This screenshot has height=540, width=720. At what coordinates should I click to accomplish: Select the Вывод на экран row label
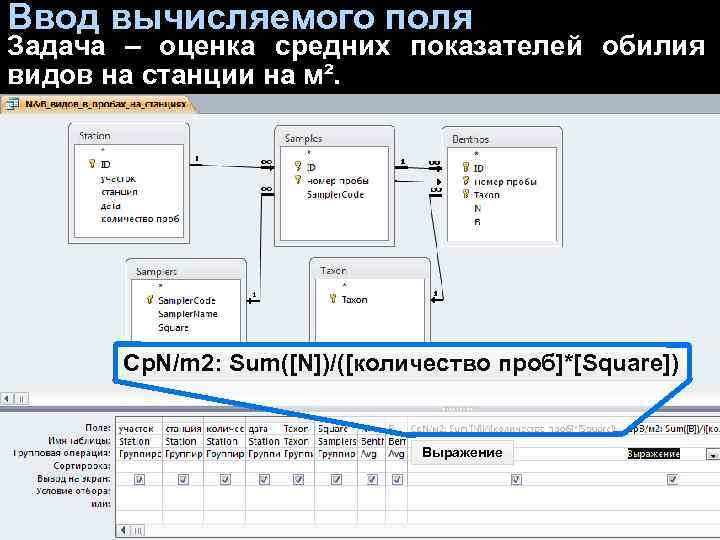click(x=74, y=478)
